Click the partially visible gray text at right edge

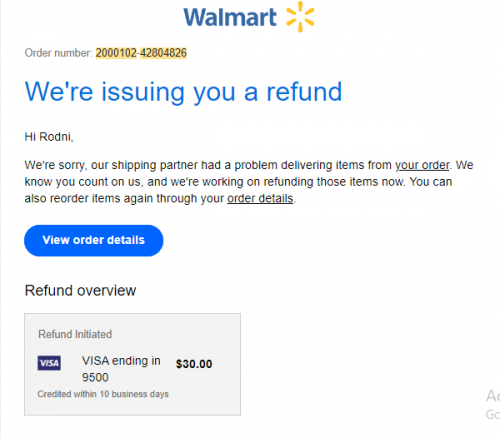click(493, 405)
